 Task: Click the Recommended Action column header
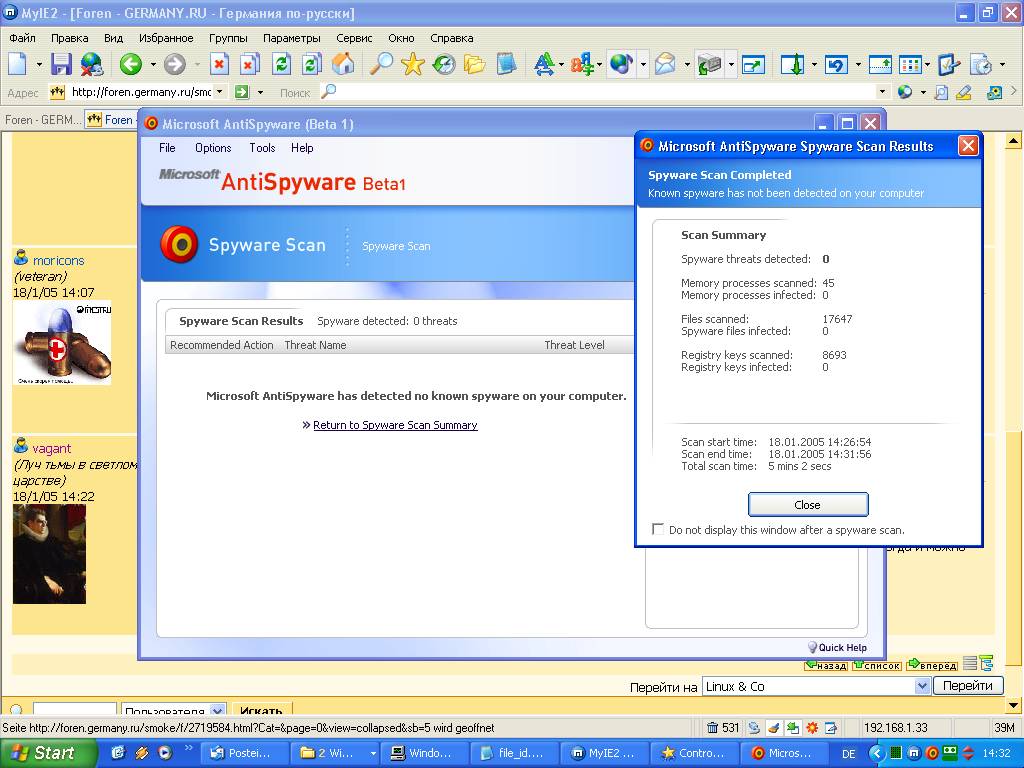pyautogui.click(x=221, y=345)
